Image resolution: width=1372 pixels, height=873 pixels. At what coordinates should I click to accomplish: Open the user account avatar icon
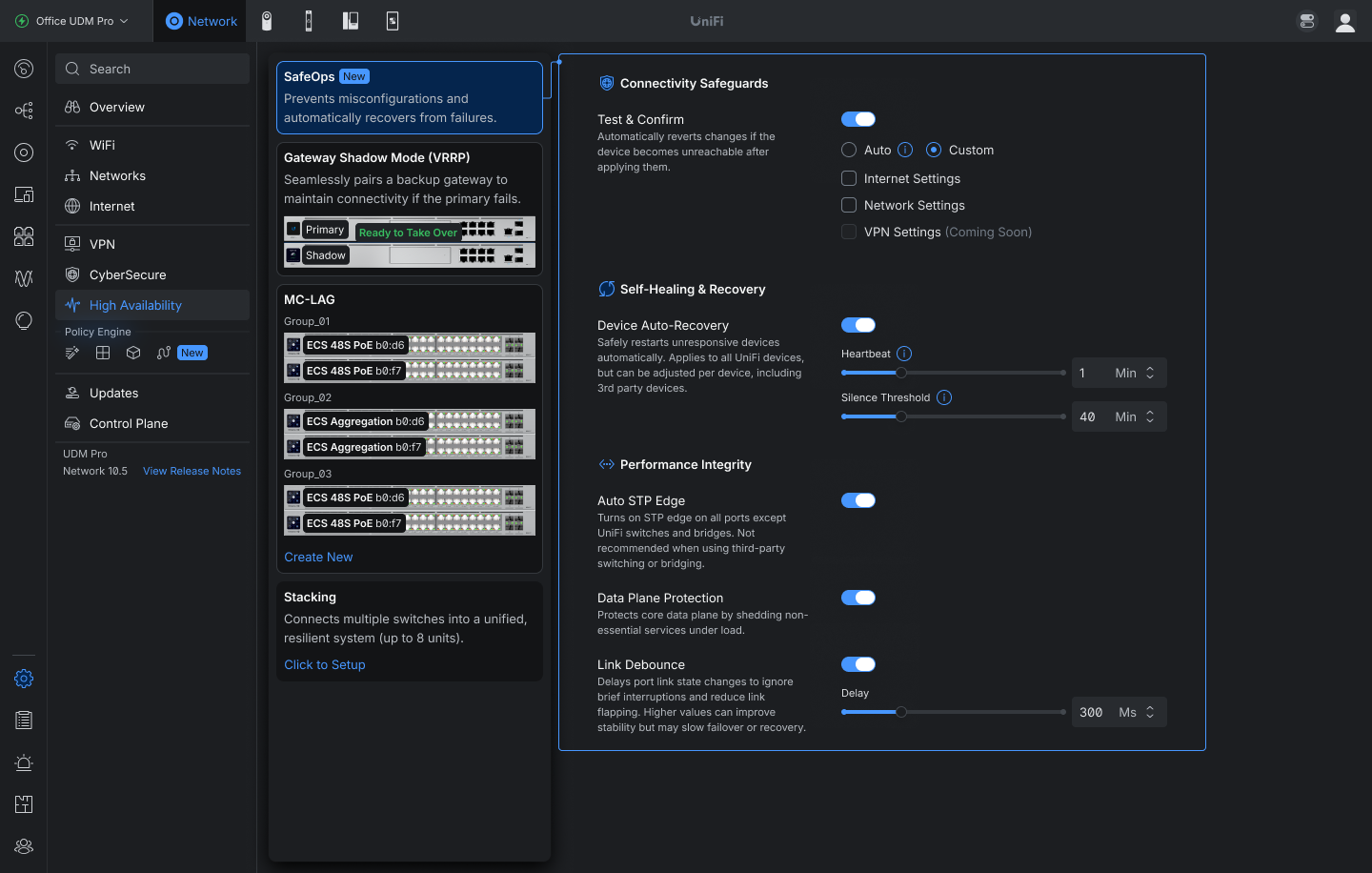pyautogui.click(x=1345, y=21)
